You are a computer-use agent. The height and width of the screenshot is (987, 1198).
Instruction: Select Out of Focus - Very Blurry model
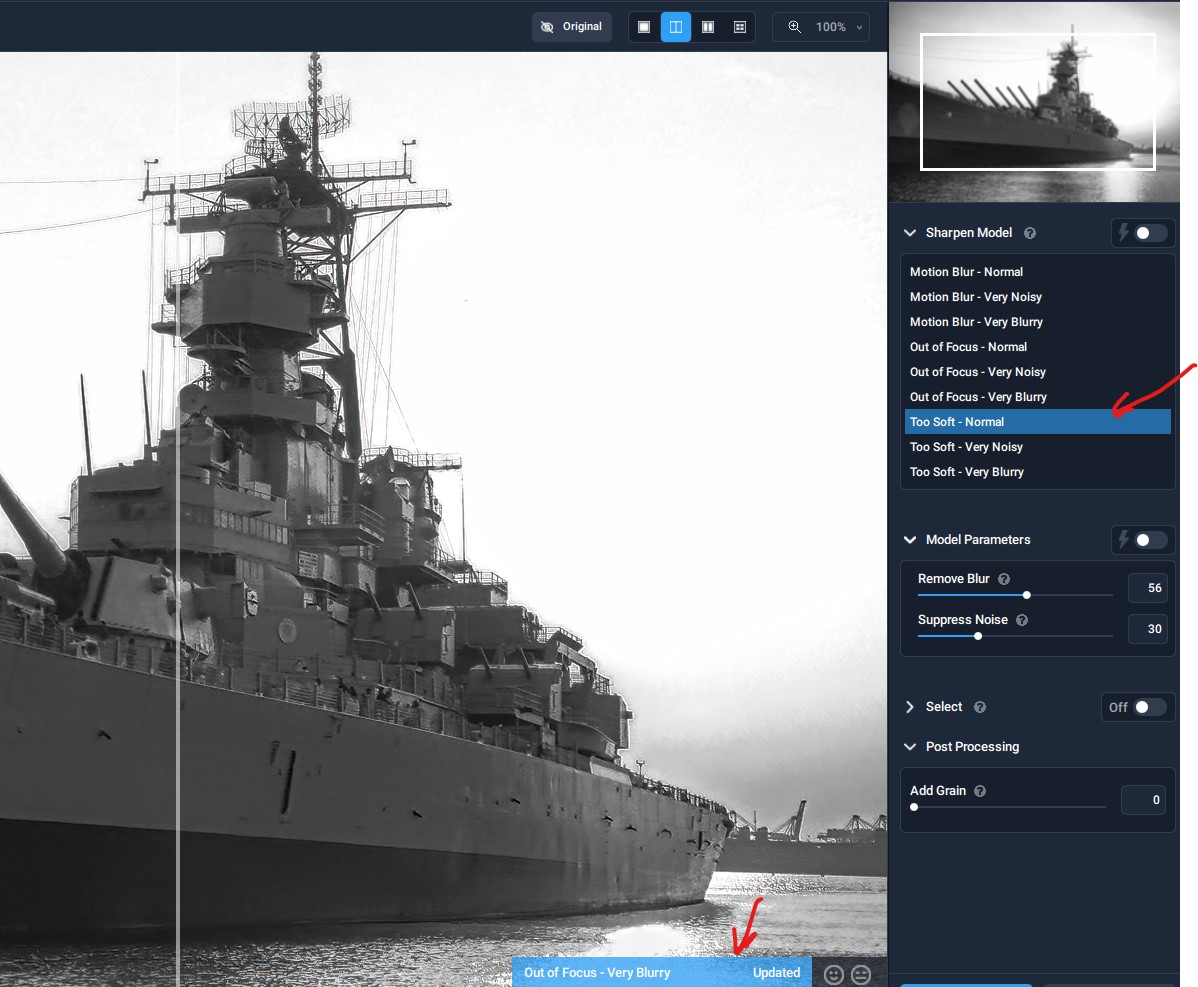[x=978, y=397]
